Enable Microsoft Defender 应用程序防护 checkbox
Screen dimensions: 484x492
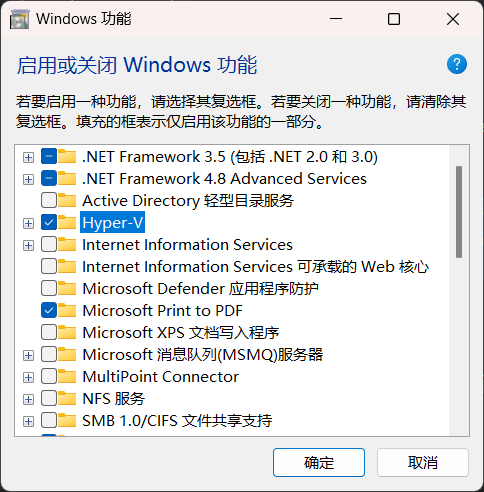pos(49,288)
